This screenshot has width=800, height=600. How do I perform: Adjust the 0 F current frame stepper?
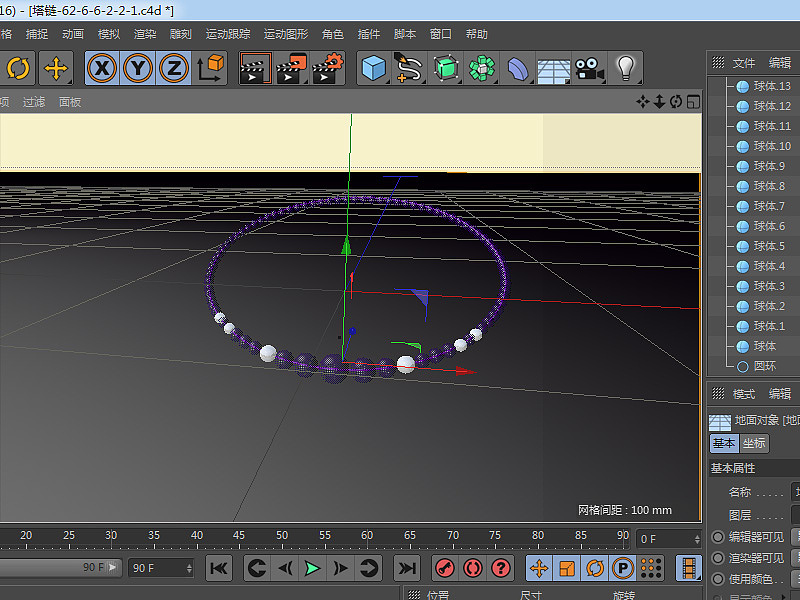(x=697, y=539)
